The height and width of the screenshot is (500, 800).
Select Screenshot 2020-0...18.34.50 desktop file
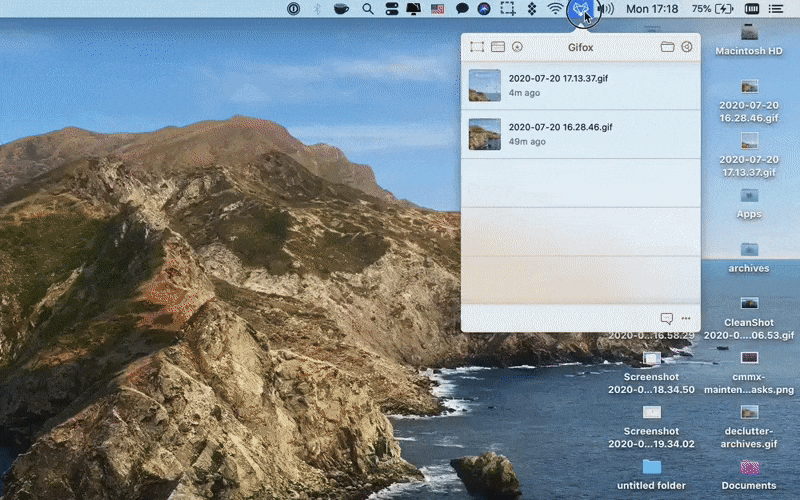[x=652, y=373]
